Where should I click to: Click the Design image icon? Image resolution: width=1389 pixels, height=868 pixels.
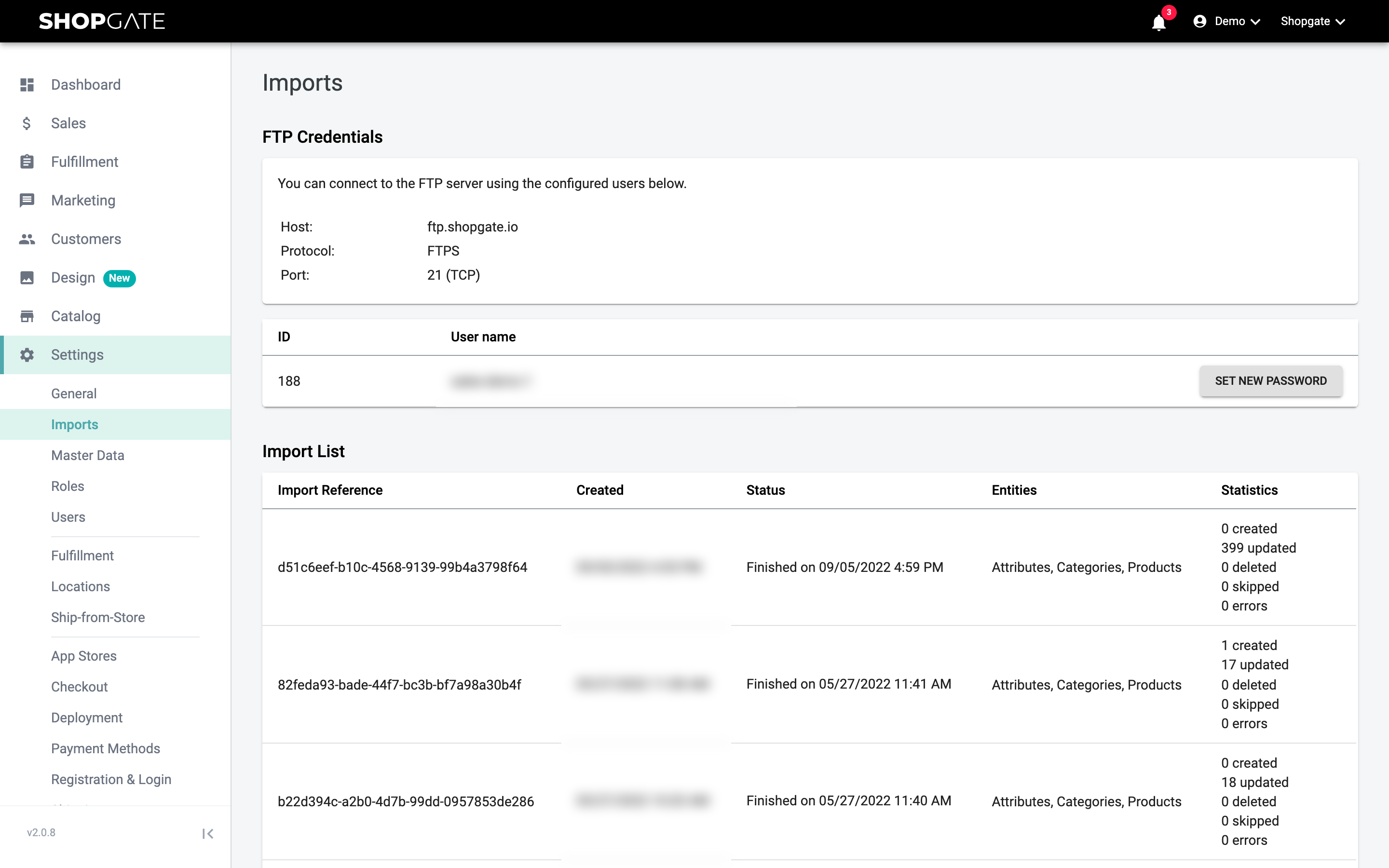(x=27, y=278)
